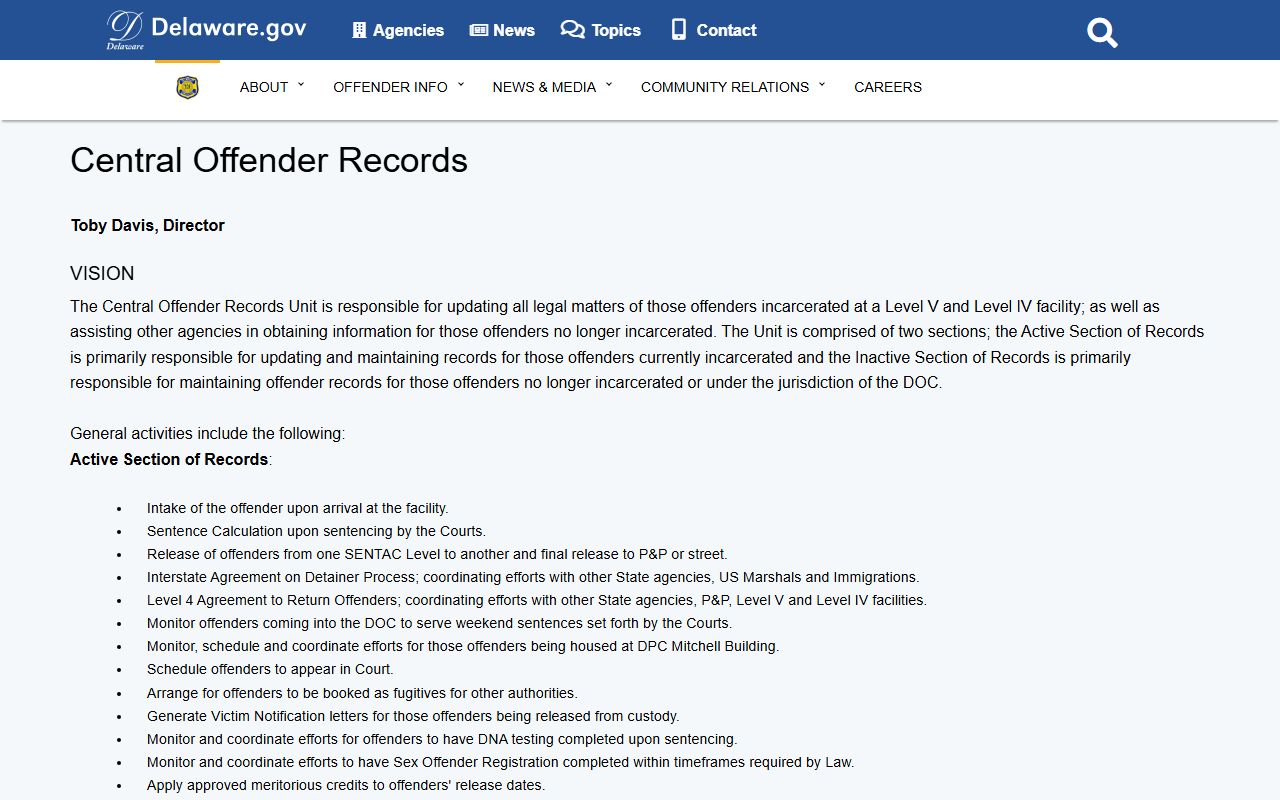Click the bullet about weekend sentences
This screenshot has height=800, width=1280.
439,623
